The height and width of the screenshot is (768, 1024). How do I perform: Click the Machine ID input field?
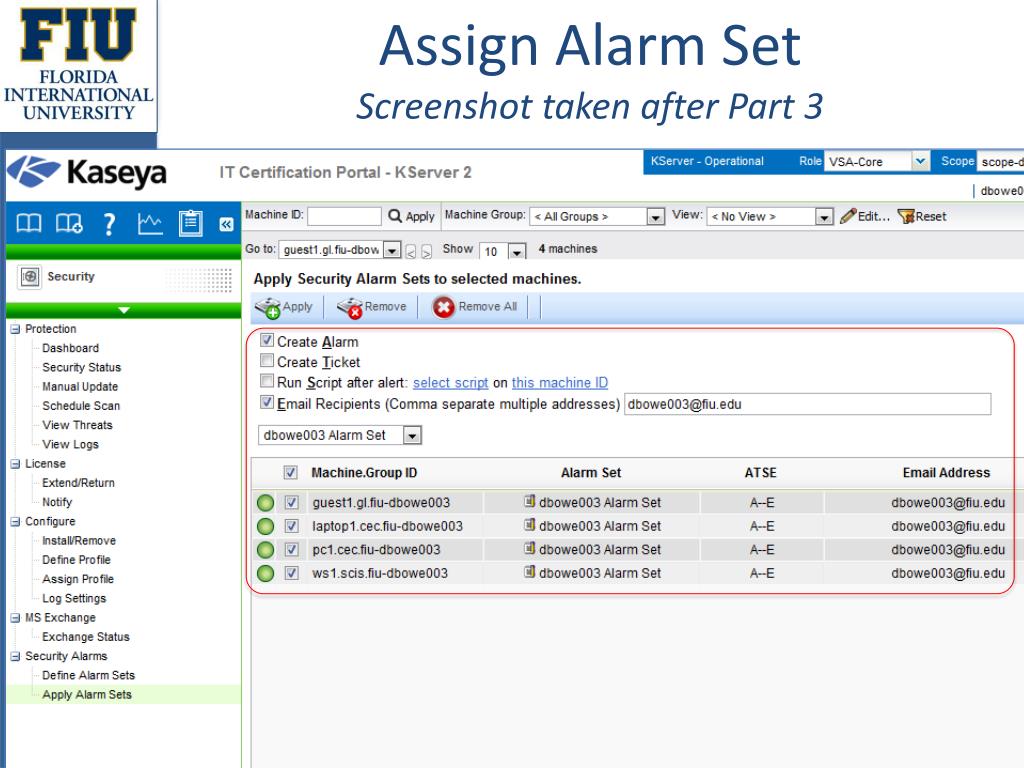[x=344, y=216]
